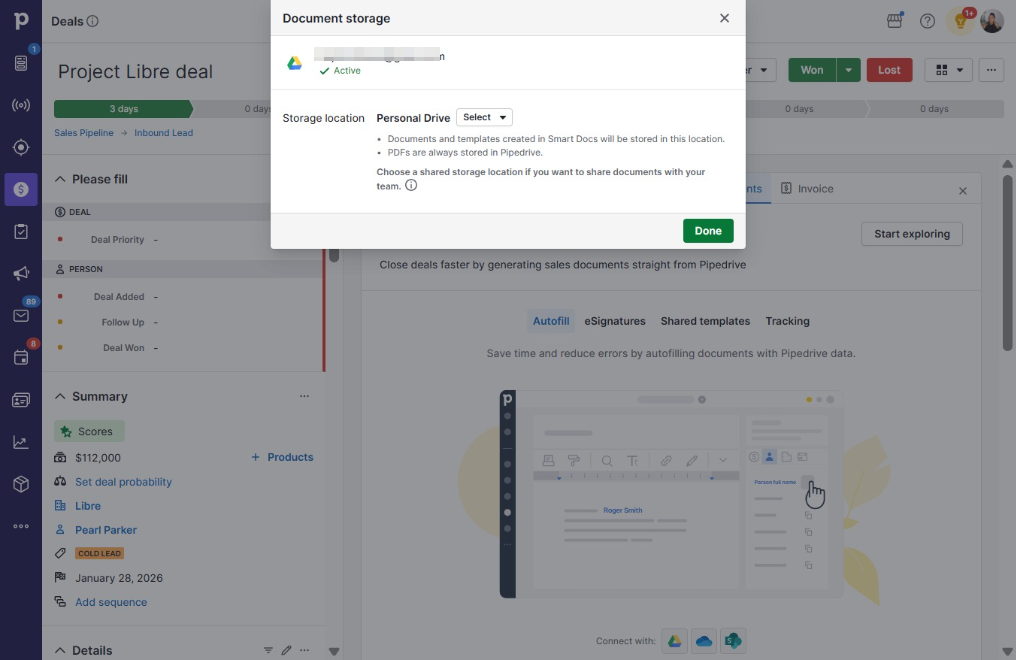Connect with SharePoint icon
This screenshot has width=1016, height=660.
(x=733, y=641)
